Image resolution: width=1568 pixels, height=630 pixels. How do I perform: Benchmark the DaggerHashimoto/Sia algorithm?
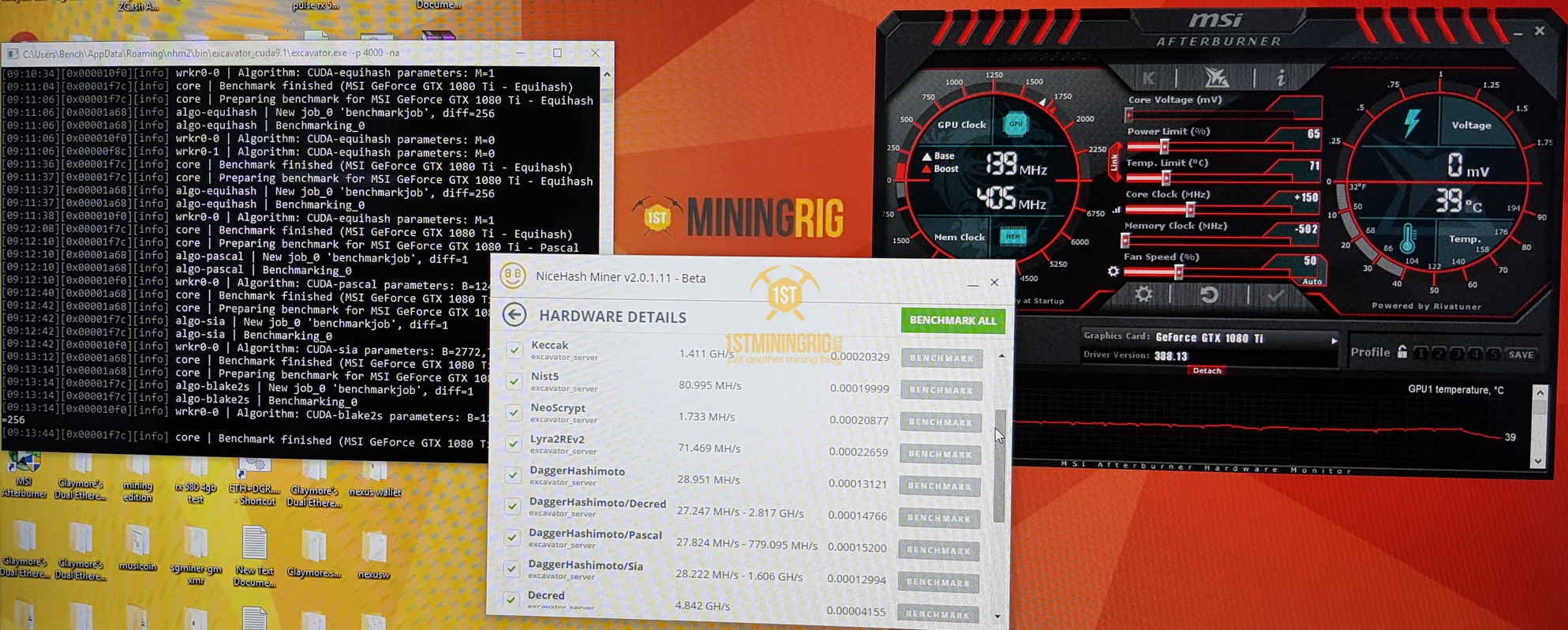coord(937,583)
